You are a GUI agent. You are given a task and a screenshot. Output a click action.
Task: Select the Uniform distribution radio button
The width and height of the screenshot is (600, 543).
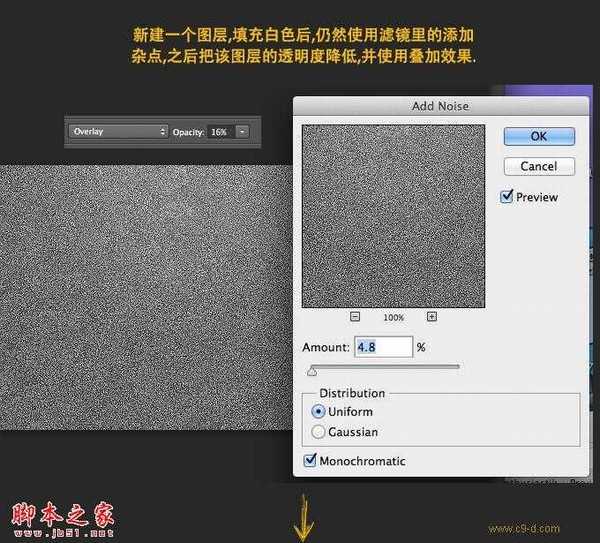click(319, 412)
